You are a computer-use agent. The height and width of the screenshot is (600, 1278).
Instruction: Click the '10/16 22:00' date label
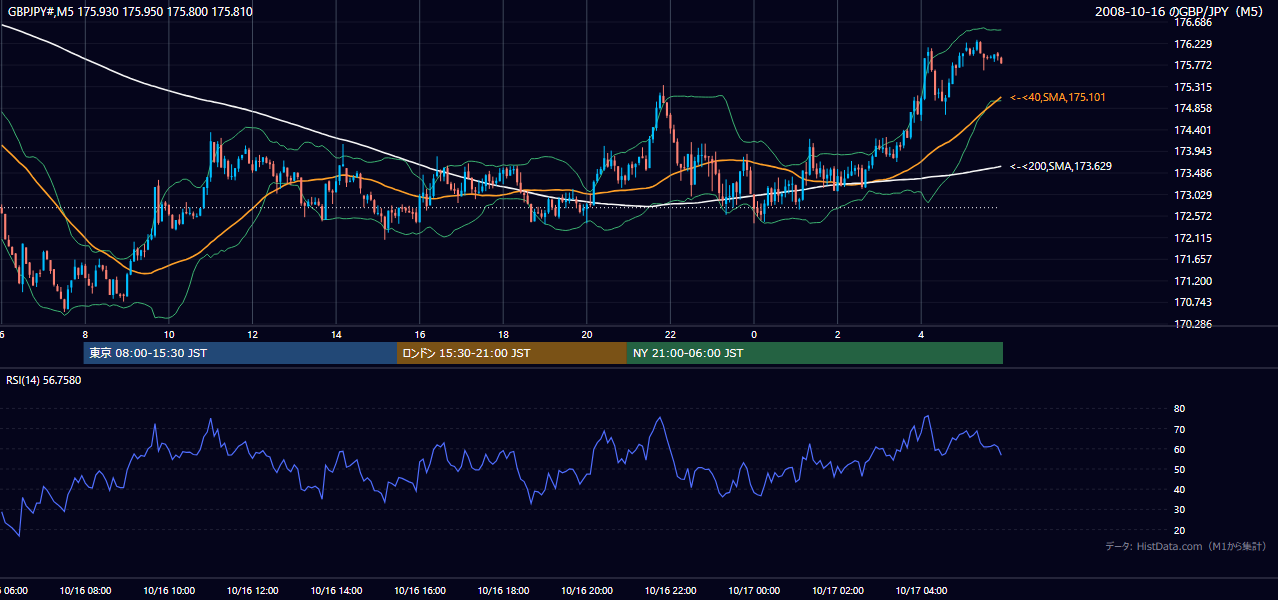point(671,591)
